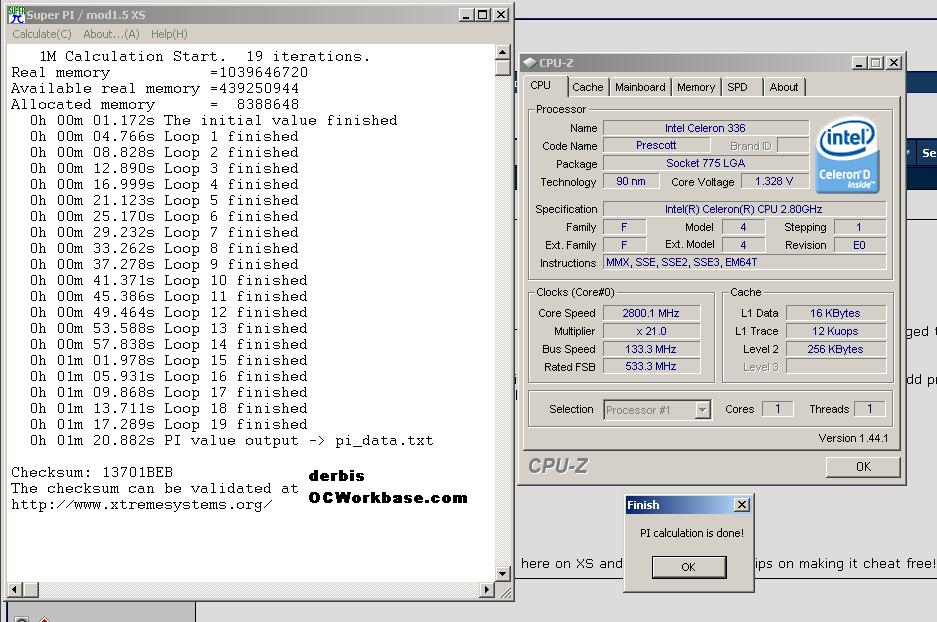Click the Level 2 value '256 KBytes'
Screen dimensions: 937x622
pos(835,349)
